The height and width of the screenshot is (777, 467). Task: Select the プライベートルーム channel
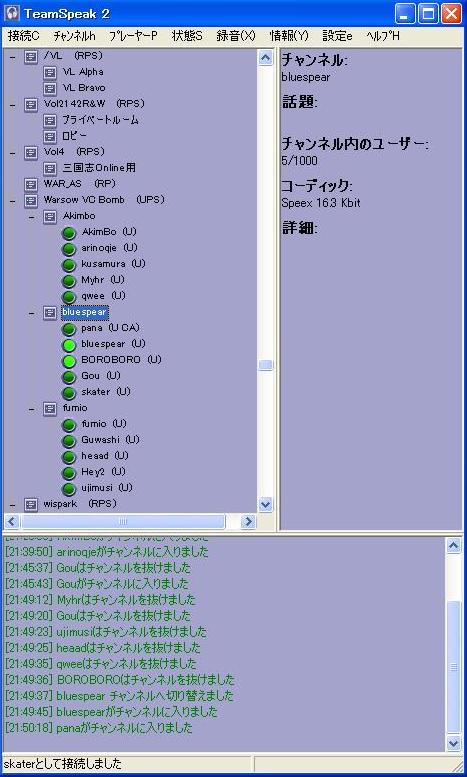100,120
